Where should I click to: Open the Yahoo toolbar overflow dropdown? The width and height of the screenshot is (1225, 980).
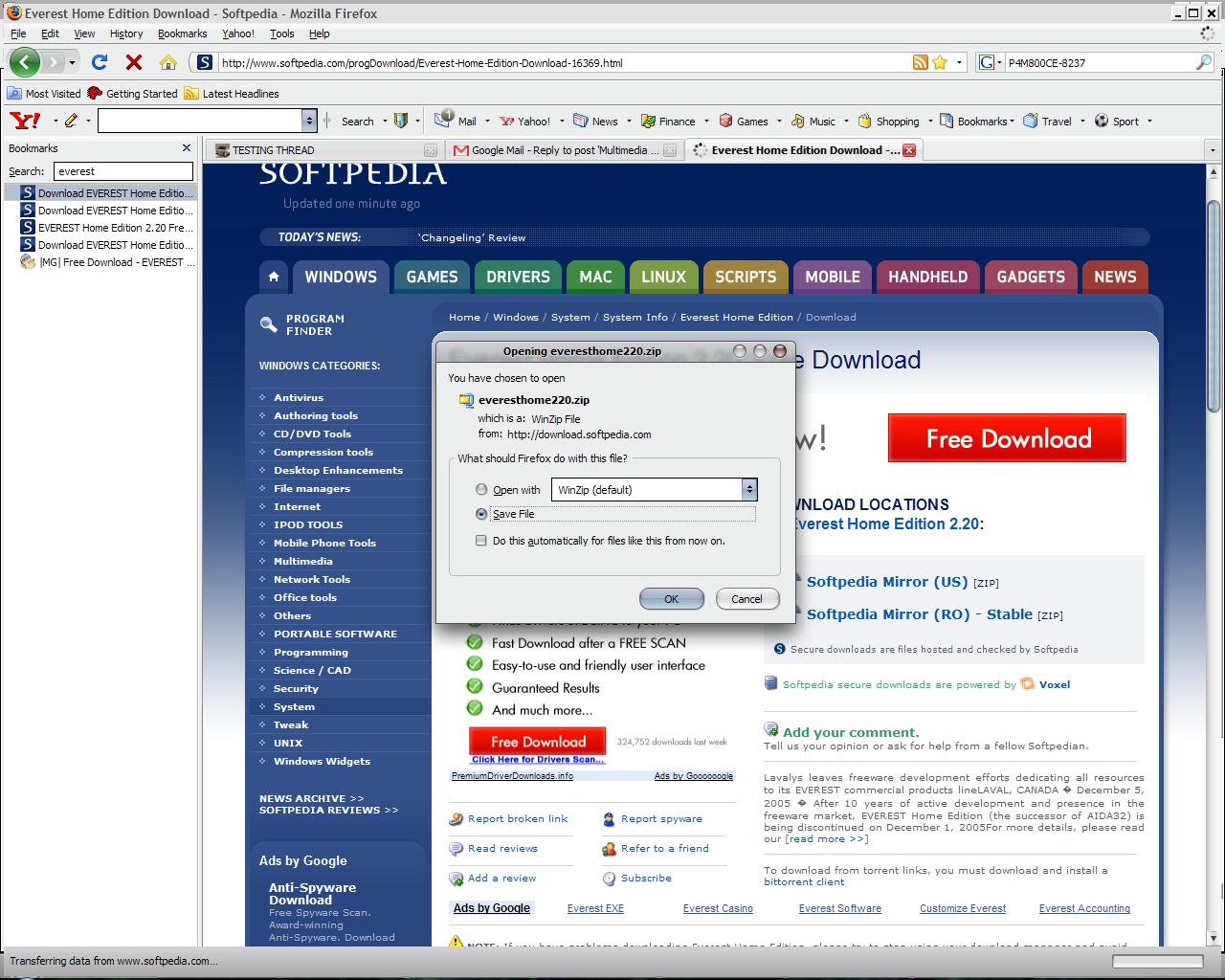coord(1149,122)
